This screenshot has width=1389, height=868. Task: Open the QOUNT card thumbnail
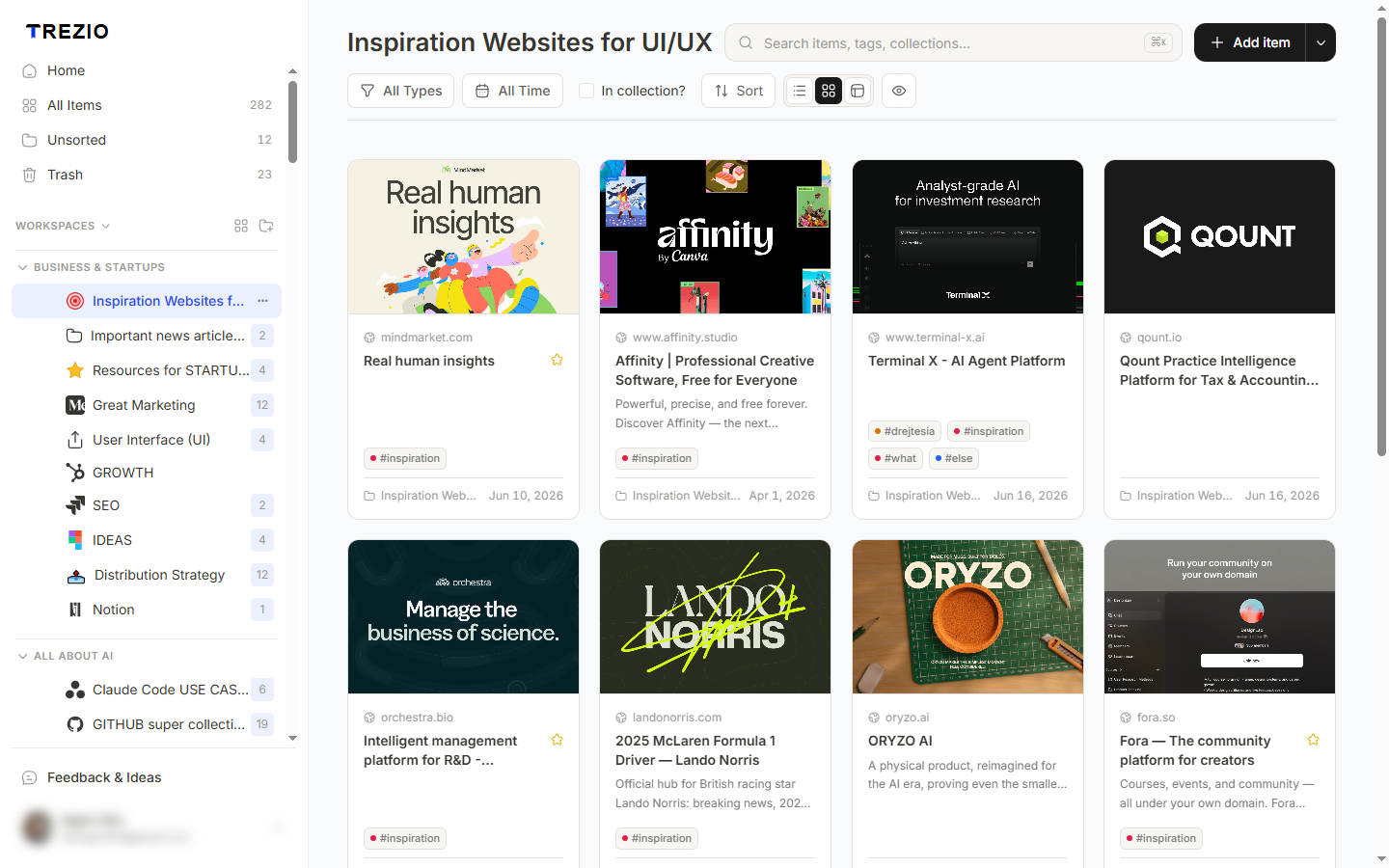pos(1219,236)
